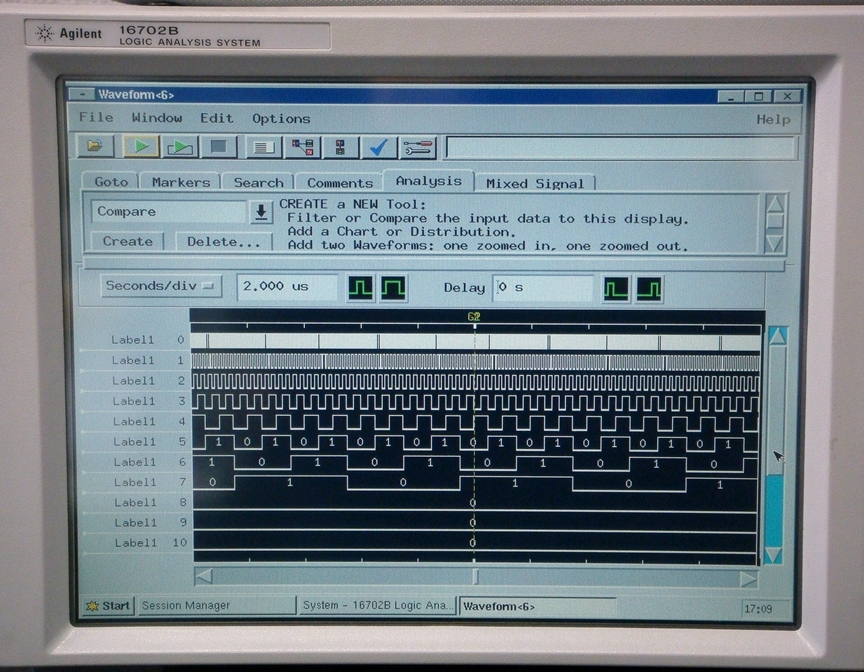Open the Window menu

coord(156,118)
